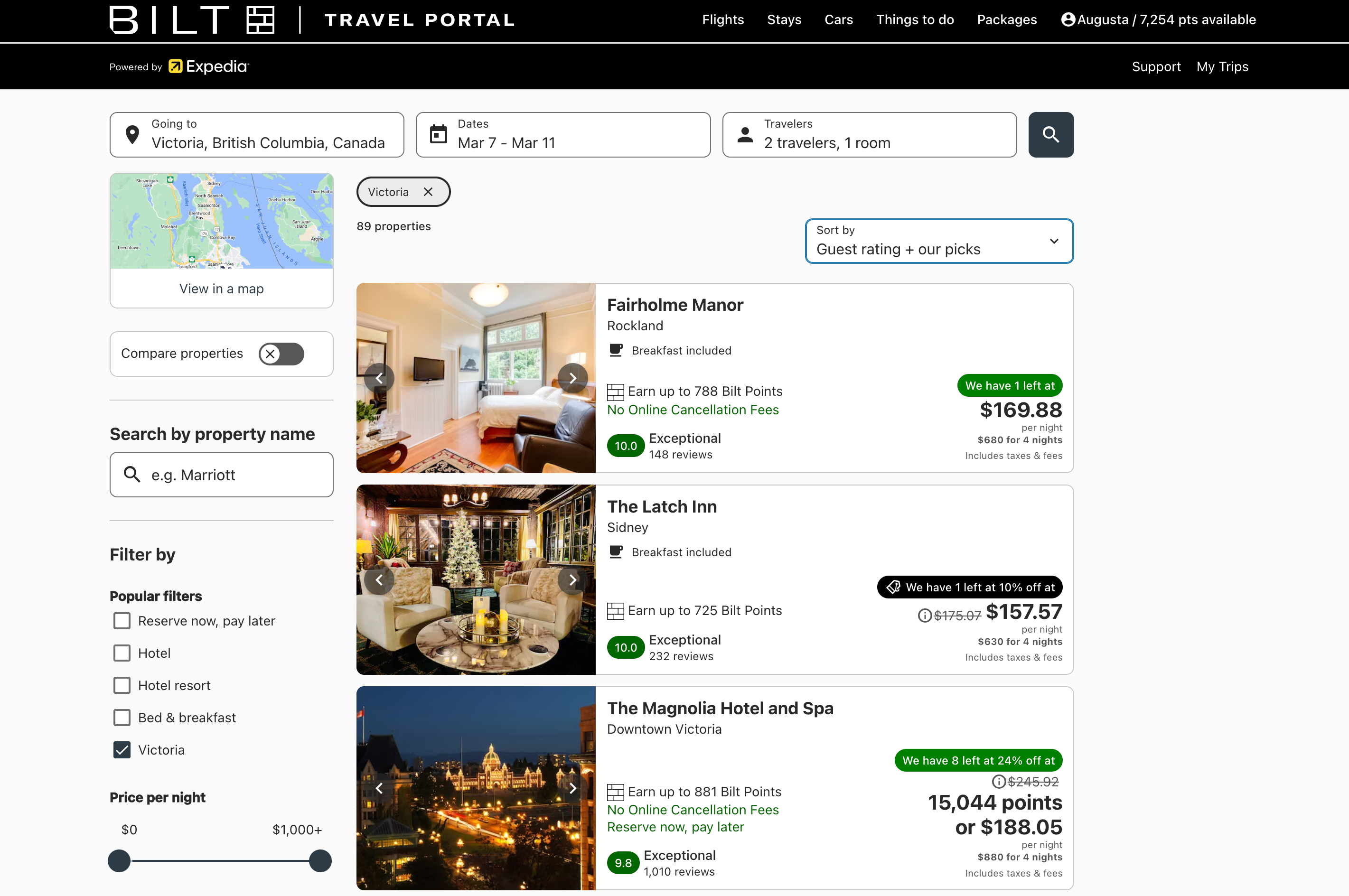The width and height of the screenshot is (1349, 896).
Task: Enable the Bed & breakfast filter
Action: point(122,717)
